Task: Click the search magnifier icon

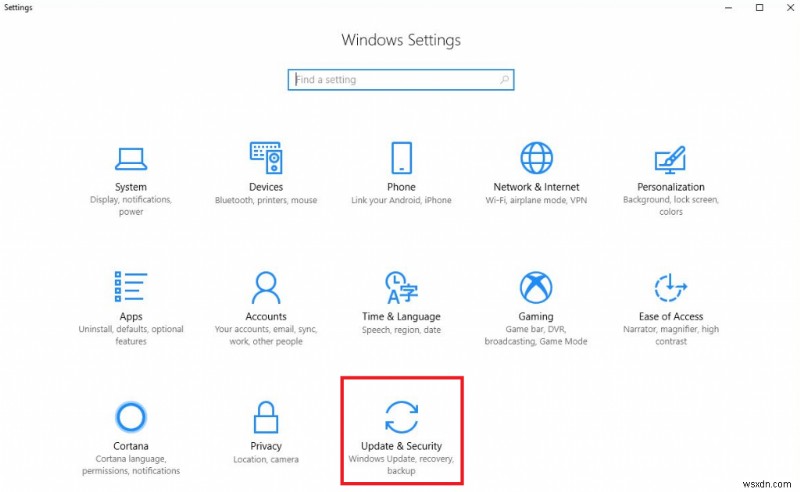Action: point(505,80)
